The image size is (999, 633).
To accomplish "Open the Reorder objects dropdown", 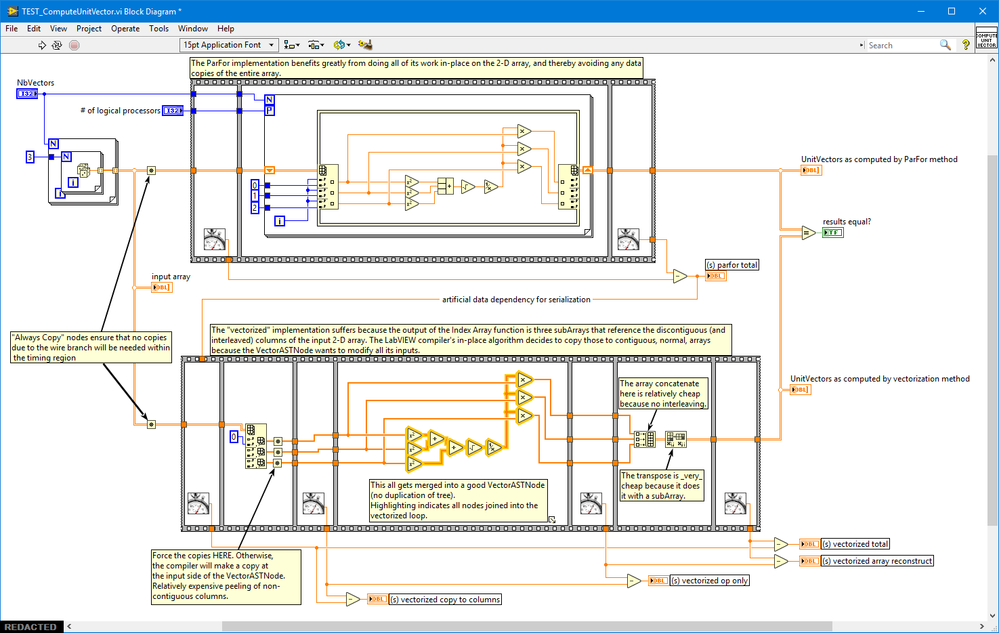I will click(341, 45).
